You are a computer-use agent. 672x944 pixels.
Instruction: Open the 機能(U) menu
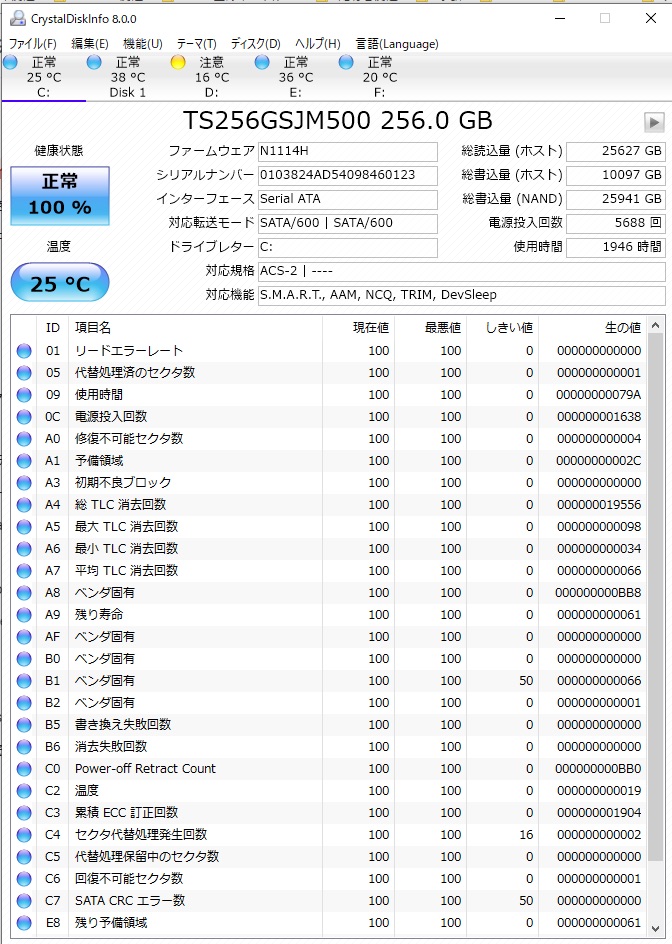coord(143,44)
